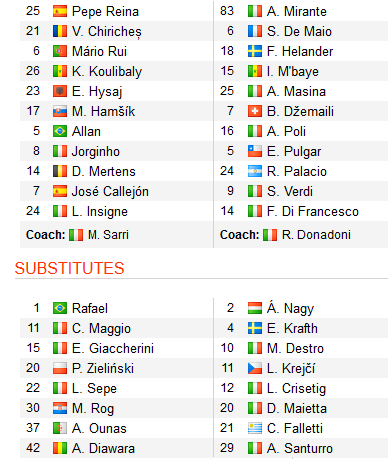Image resolution: width=388 pixels, height=459 pixels.
Task: Select F. Di Francesco in lineup
Action: click(313, 211)
